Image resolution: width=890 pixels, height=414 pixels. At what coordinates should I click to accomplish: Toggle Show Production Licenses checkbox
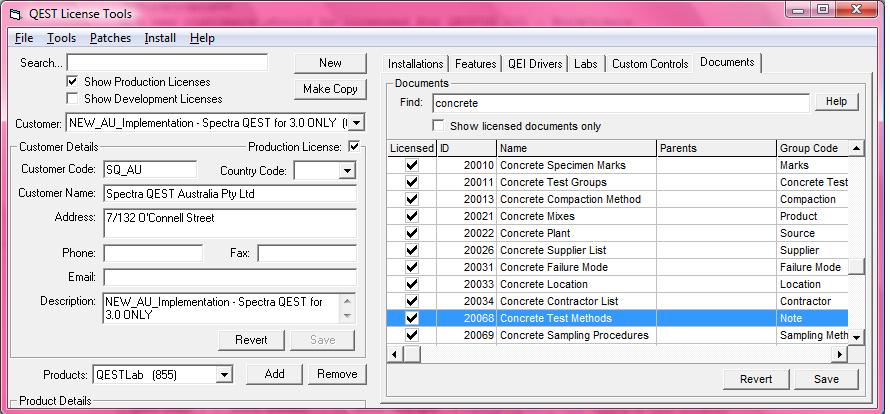pos(72,81)
